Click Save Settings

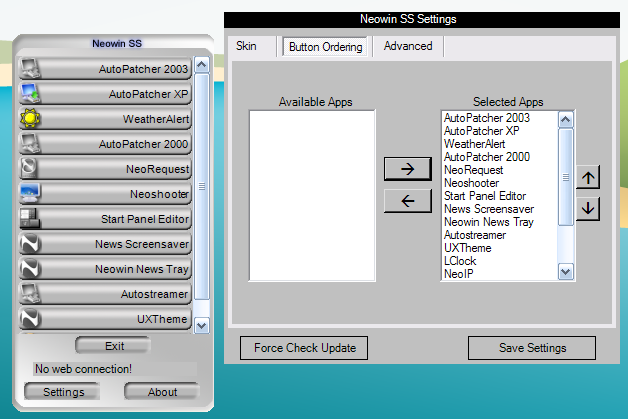532,348
